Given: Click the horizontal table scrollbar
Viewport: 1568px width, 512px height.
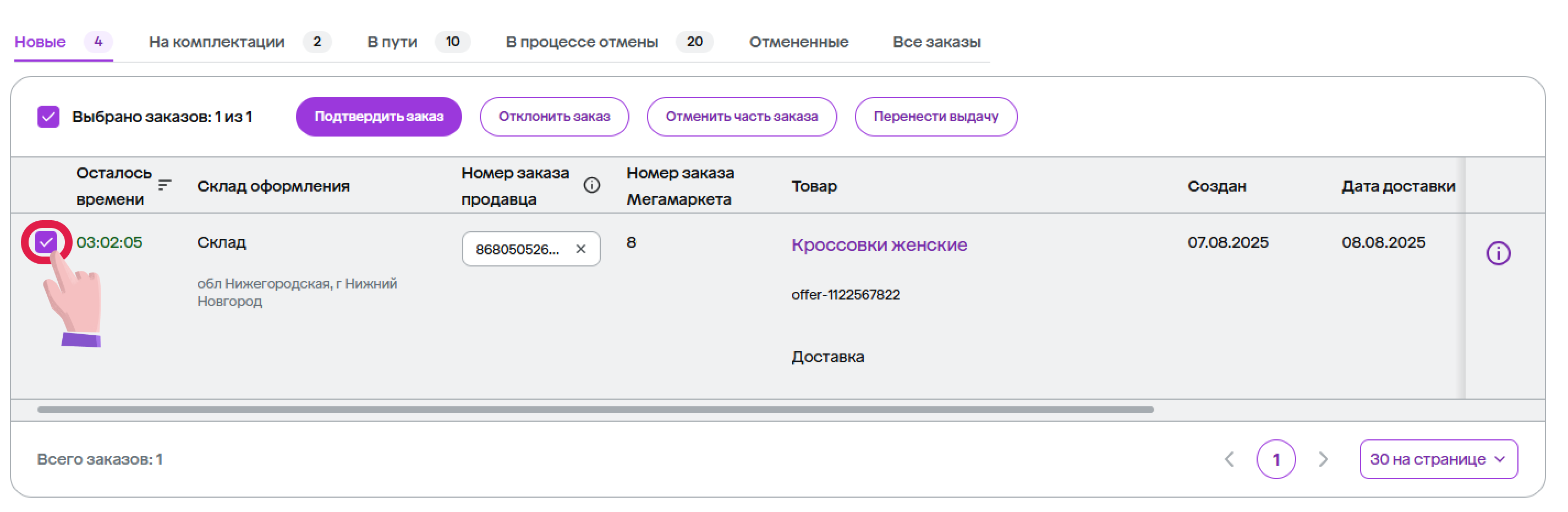Looking at the screenshot, I should (595, 410).
